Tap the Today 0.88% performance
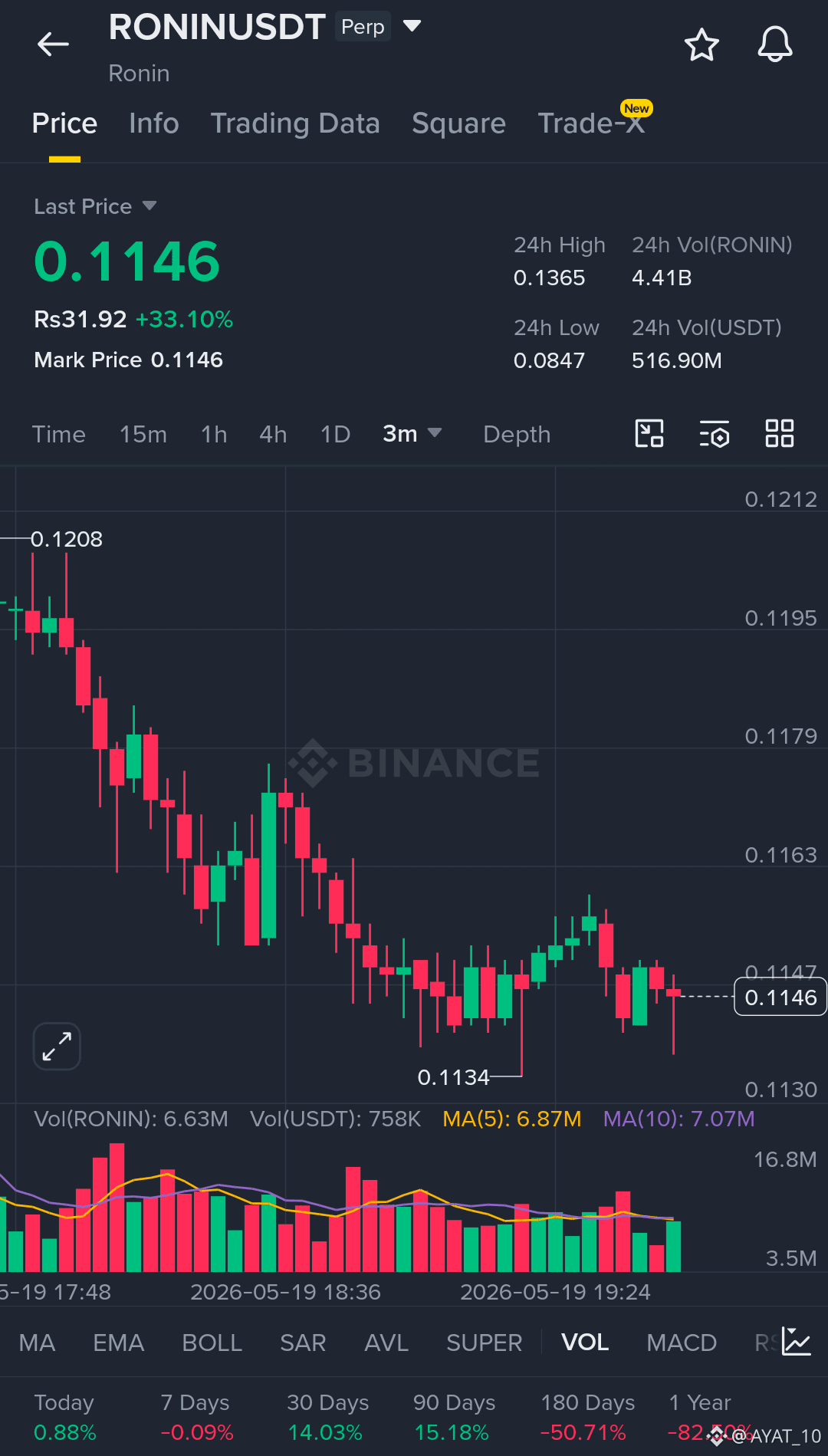Viewport: 828px width, 1456px height. pos(65,1417)
